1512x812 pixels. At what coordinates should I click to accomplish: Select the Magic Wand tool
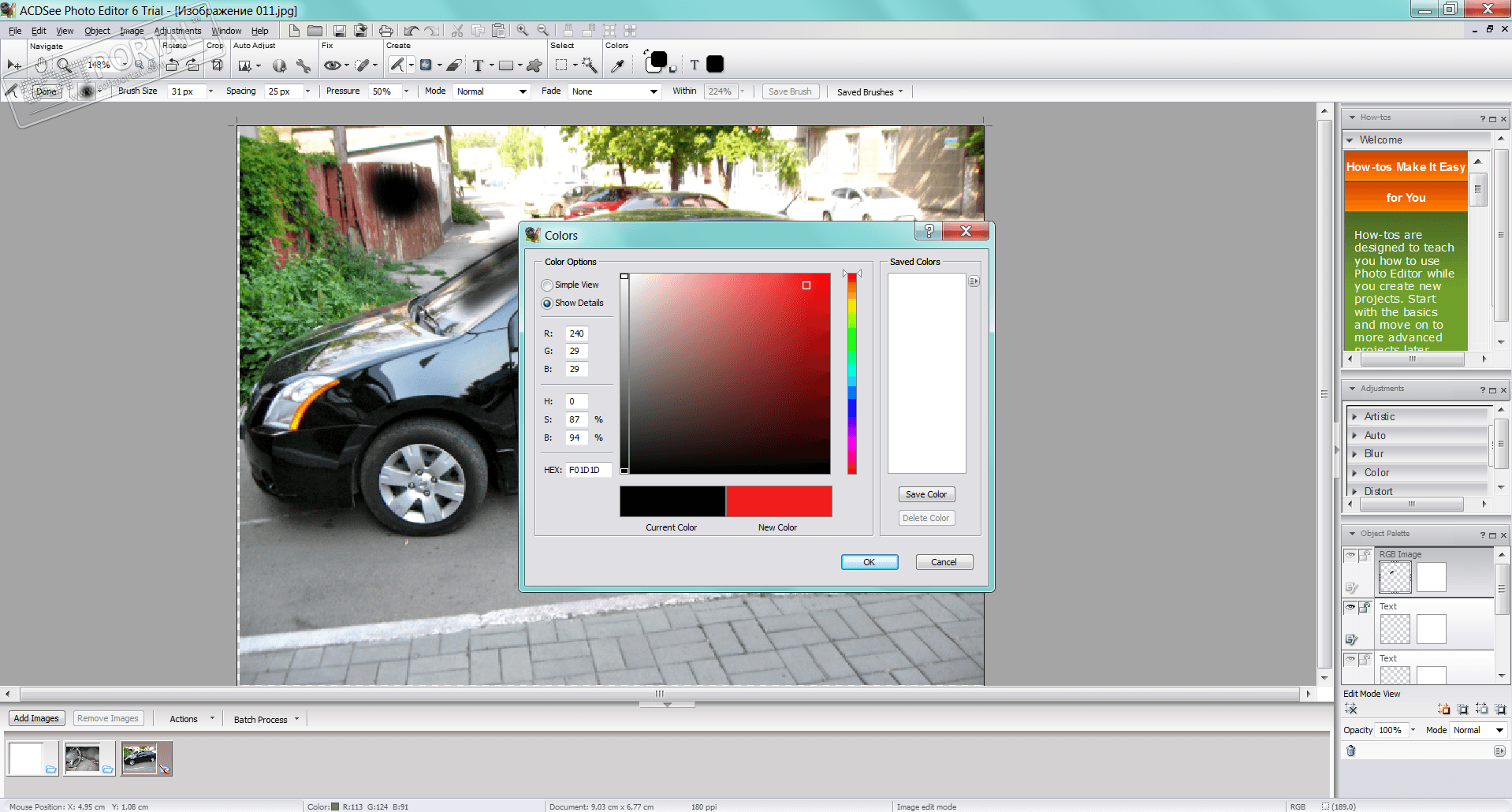click(589, 65)
